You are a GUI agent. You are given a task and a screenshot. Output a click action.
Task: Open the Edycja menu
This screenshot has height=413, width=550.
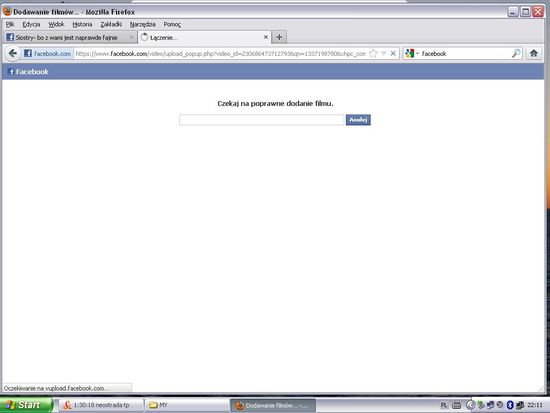coord(31,24)
